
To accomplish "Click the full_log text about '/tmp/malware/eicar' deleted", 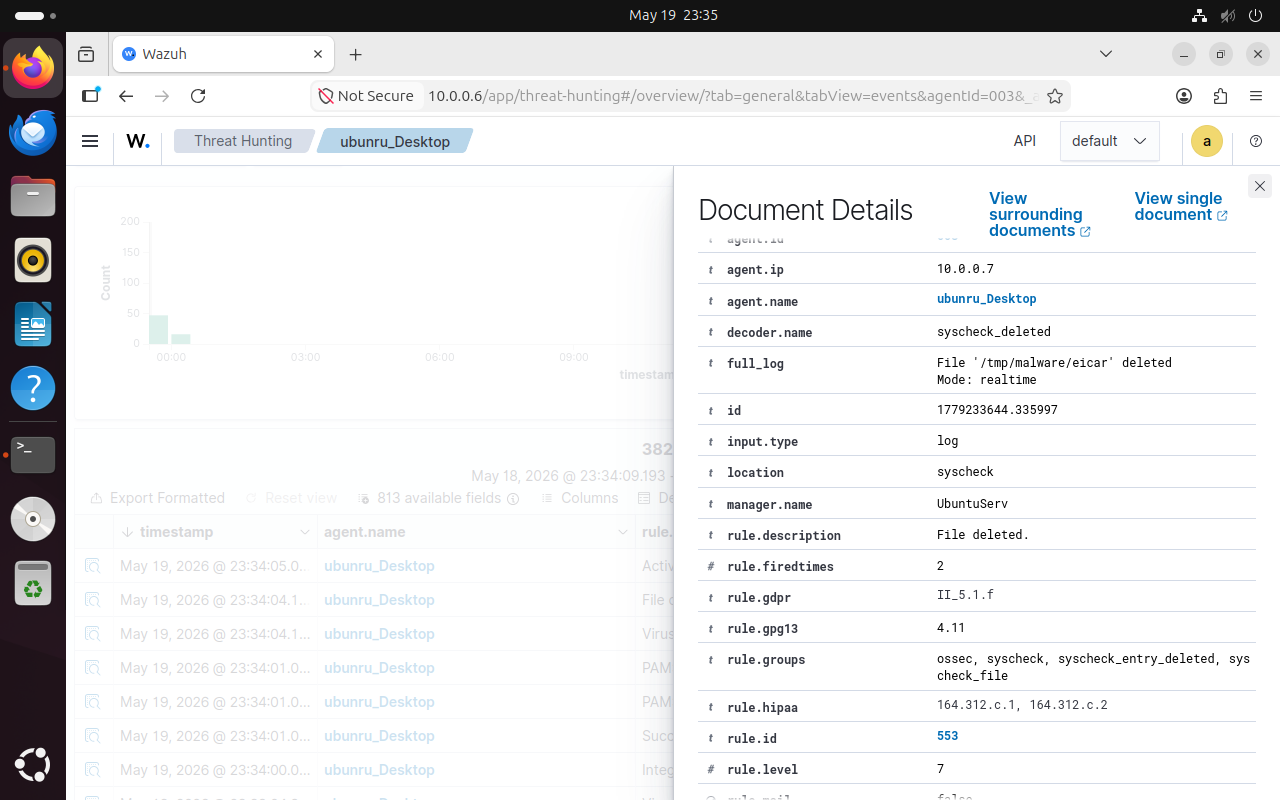I will point(1054,371).
